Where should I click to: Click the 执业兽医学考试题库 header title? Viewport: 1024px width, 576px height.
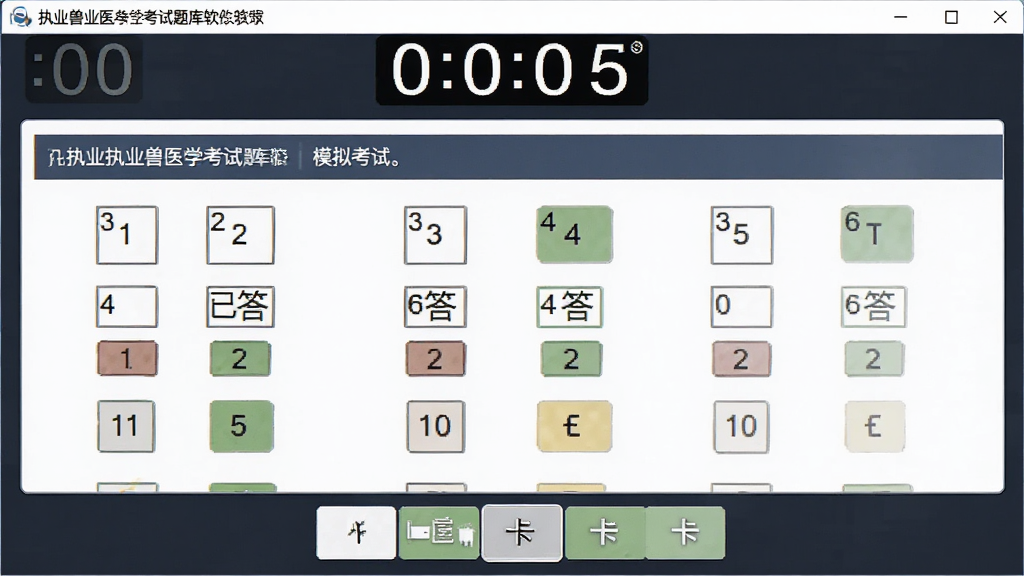point(168,157)
